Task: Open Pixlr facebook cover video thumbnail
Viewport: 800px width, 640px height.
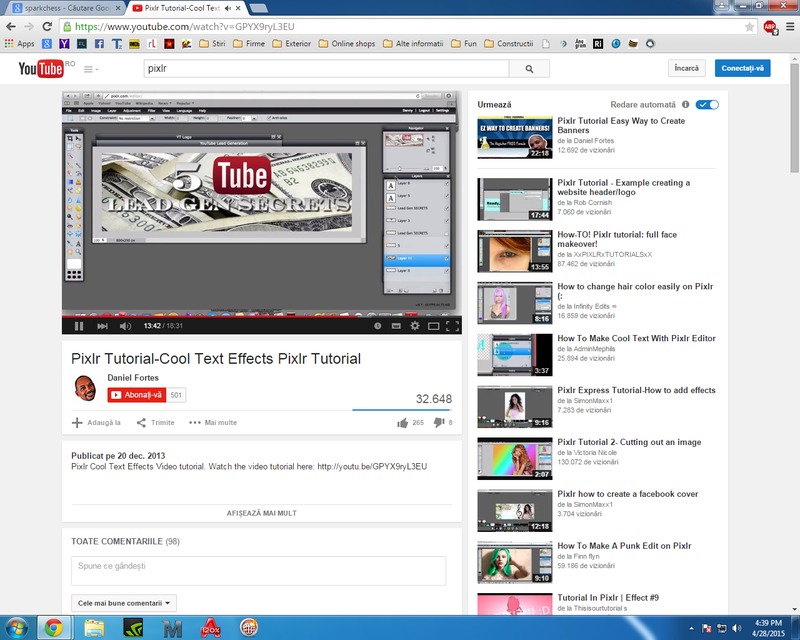Action: pos(514,510)
